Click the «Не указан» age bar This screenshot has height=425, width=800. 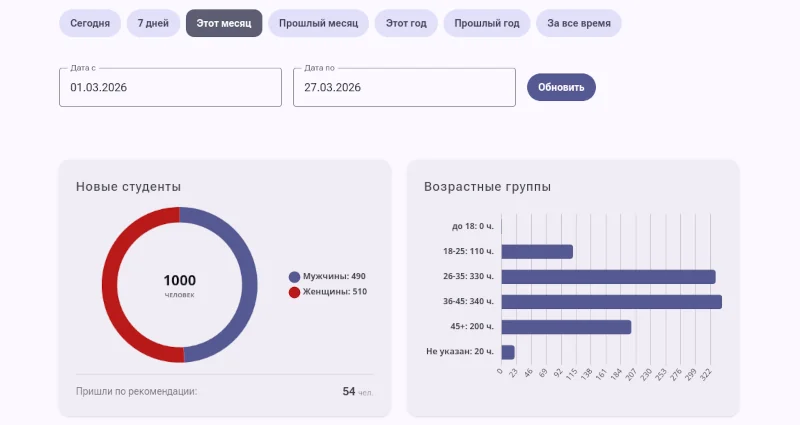pos(508,352)
